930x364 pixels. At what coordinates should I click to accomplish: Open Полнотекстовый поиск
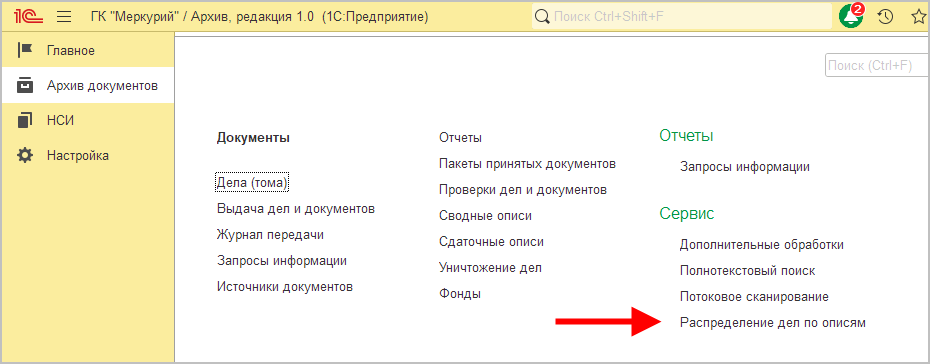click(747, 271)
